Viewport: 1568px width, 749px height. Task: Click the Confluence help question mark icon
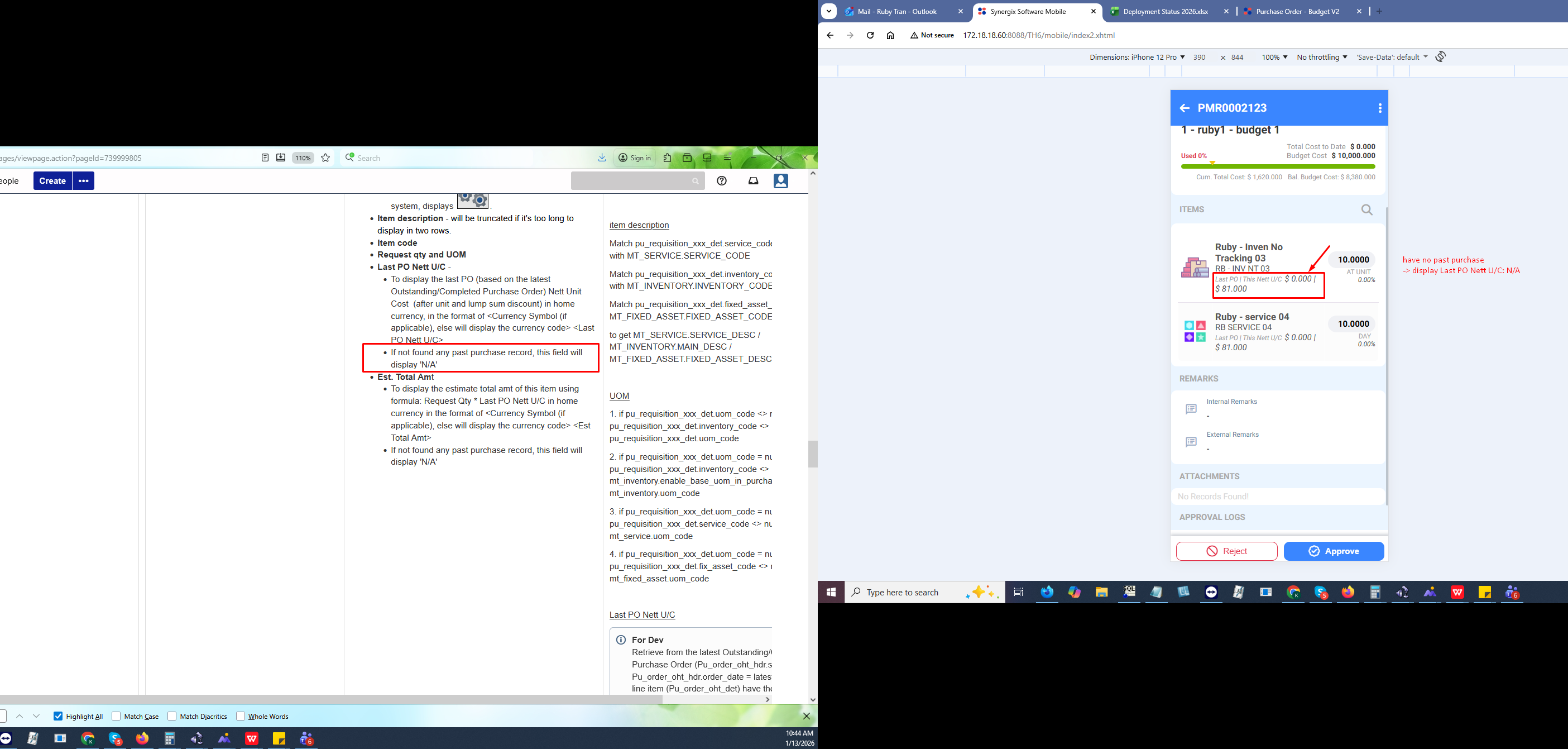(x=721, y=181)
